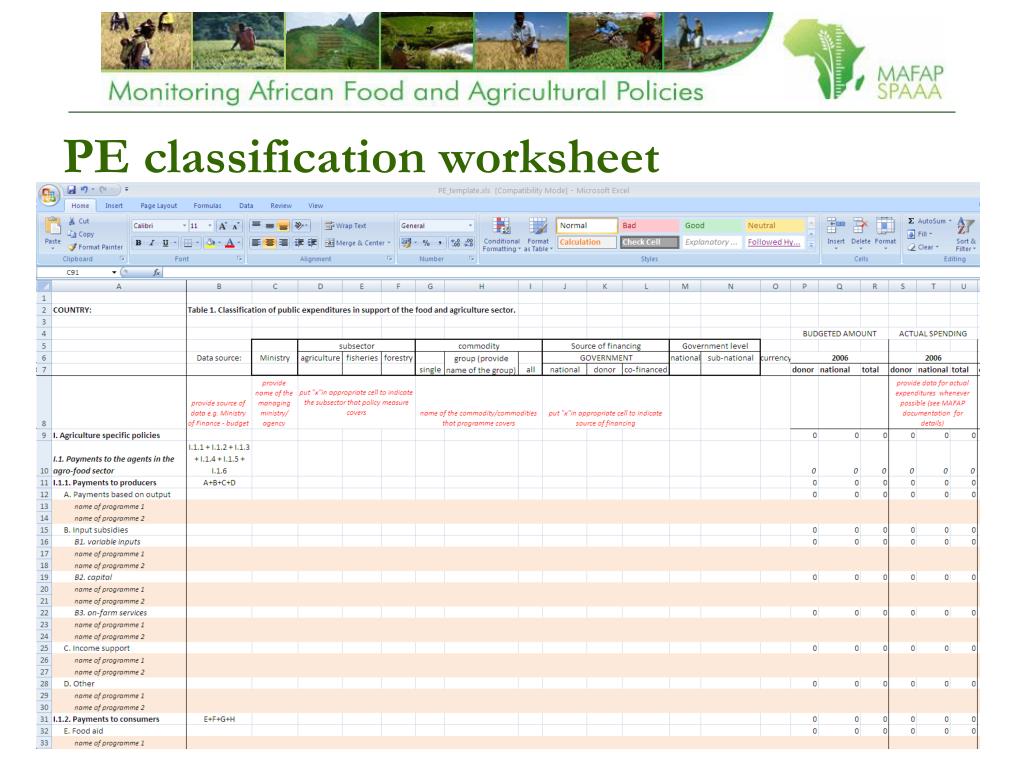Screen dimensions: 1024x768
Task: Increase the cell indent
Action: click(313, 243)
